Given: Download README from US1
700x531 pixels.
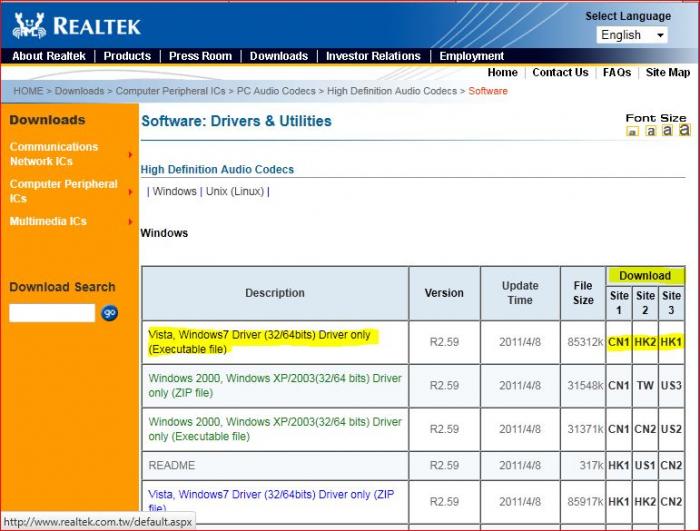Looking at the screenshot, I should (x=645, y=465).
